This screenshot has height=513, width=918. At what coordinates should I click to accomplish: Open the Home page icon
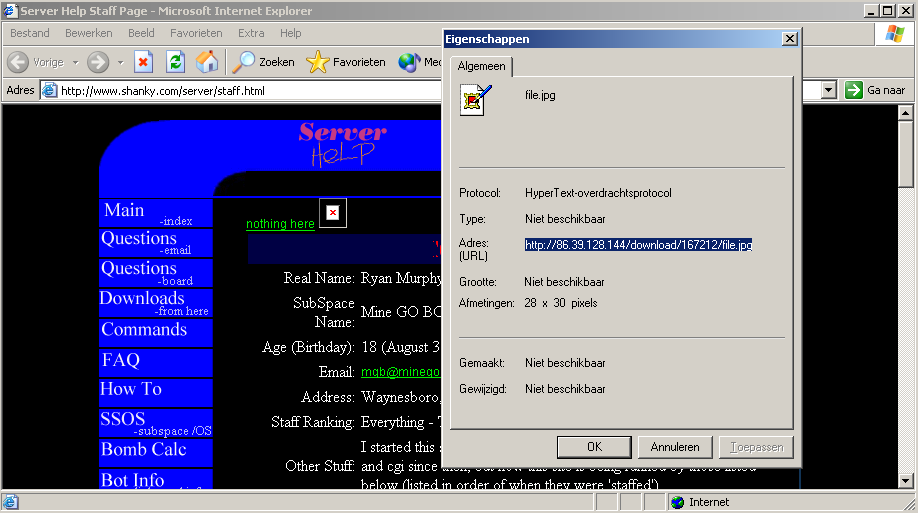(x=207, y=62)
